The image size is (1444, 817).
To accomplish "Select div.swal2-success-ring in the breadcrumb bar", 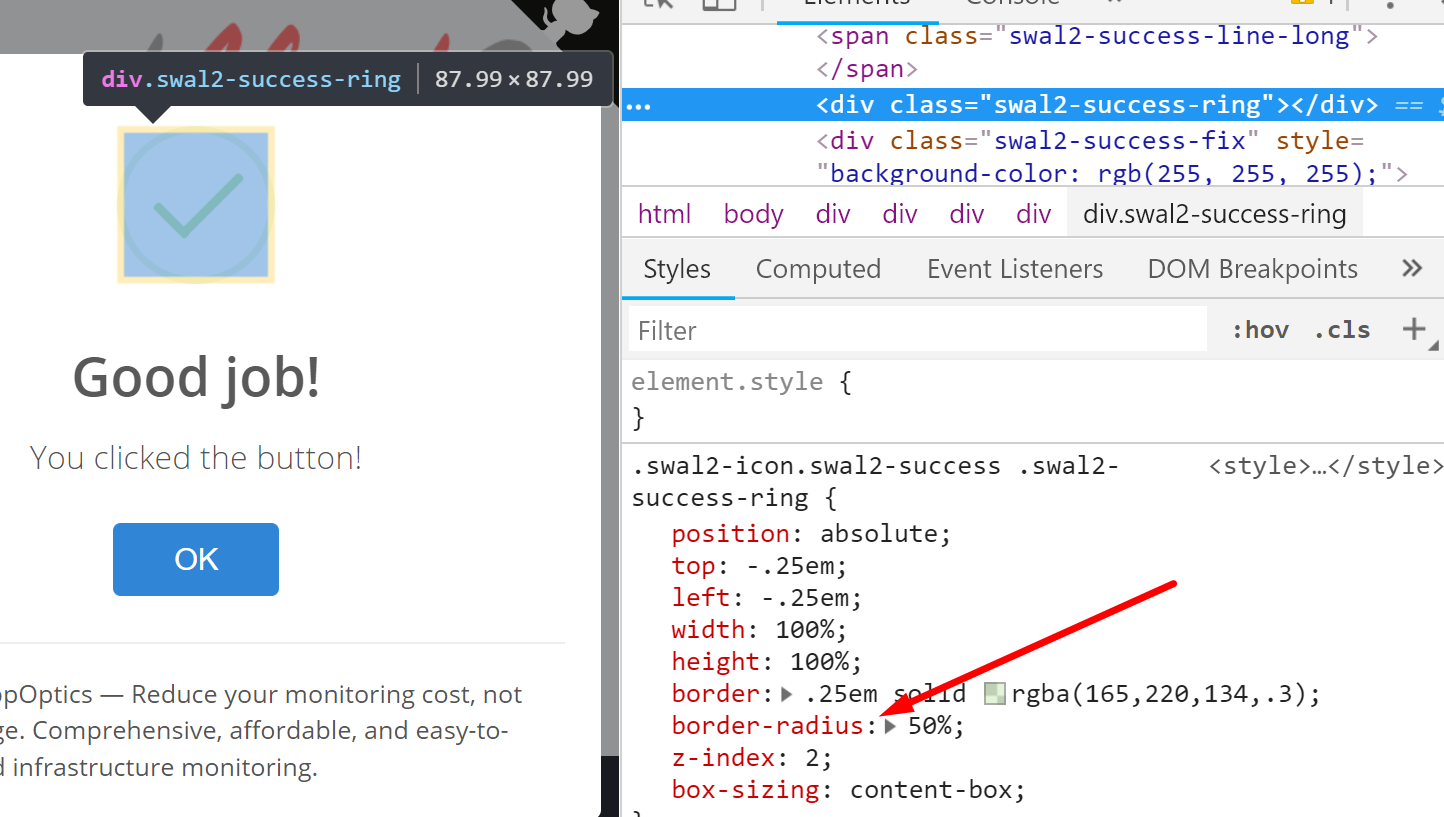I will point(1213,212).
